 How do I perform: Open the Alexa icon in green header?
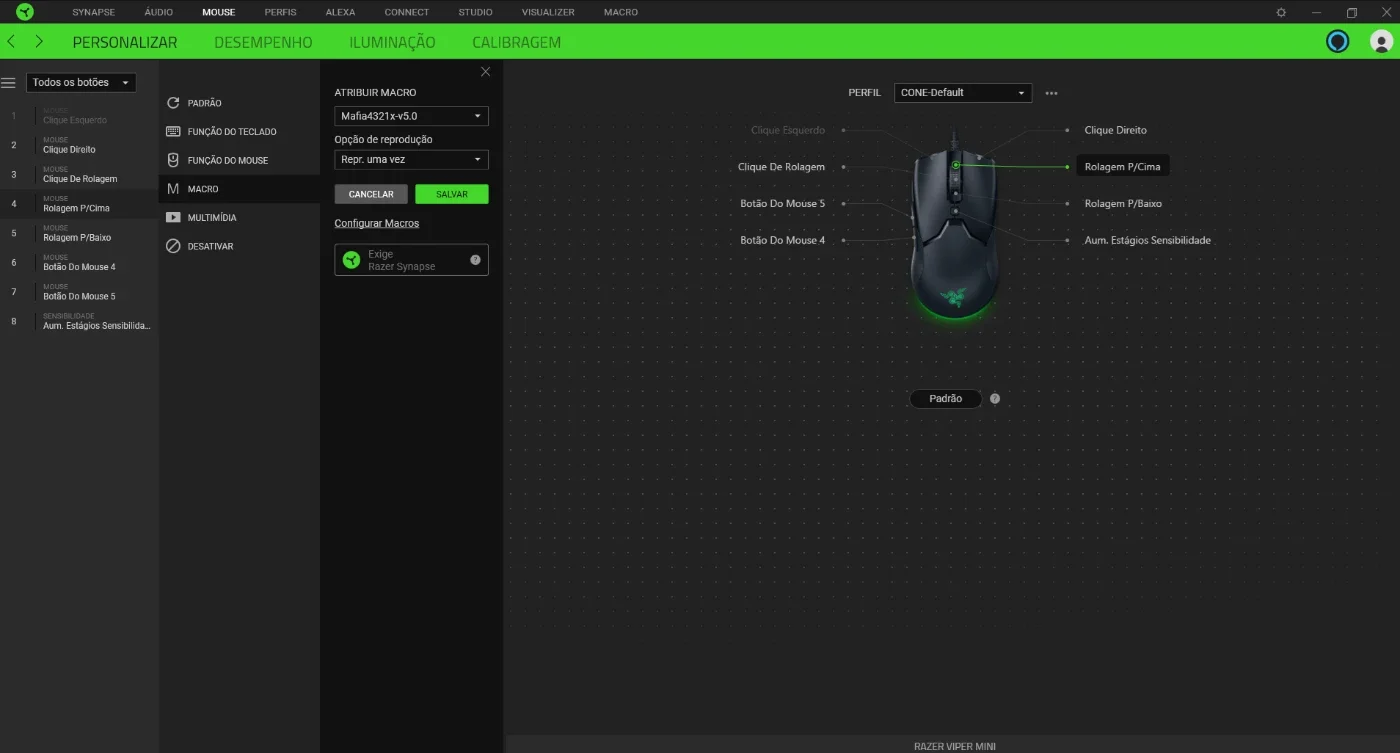[x=1337, y=41]
